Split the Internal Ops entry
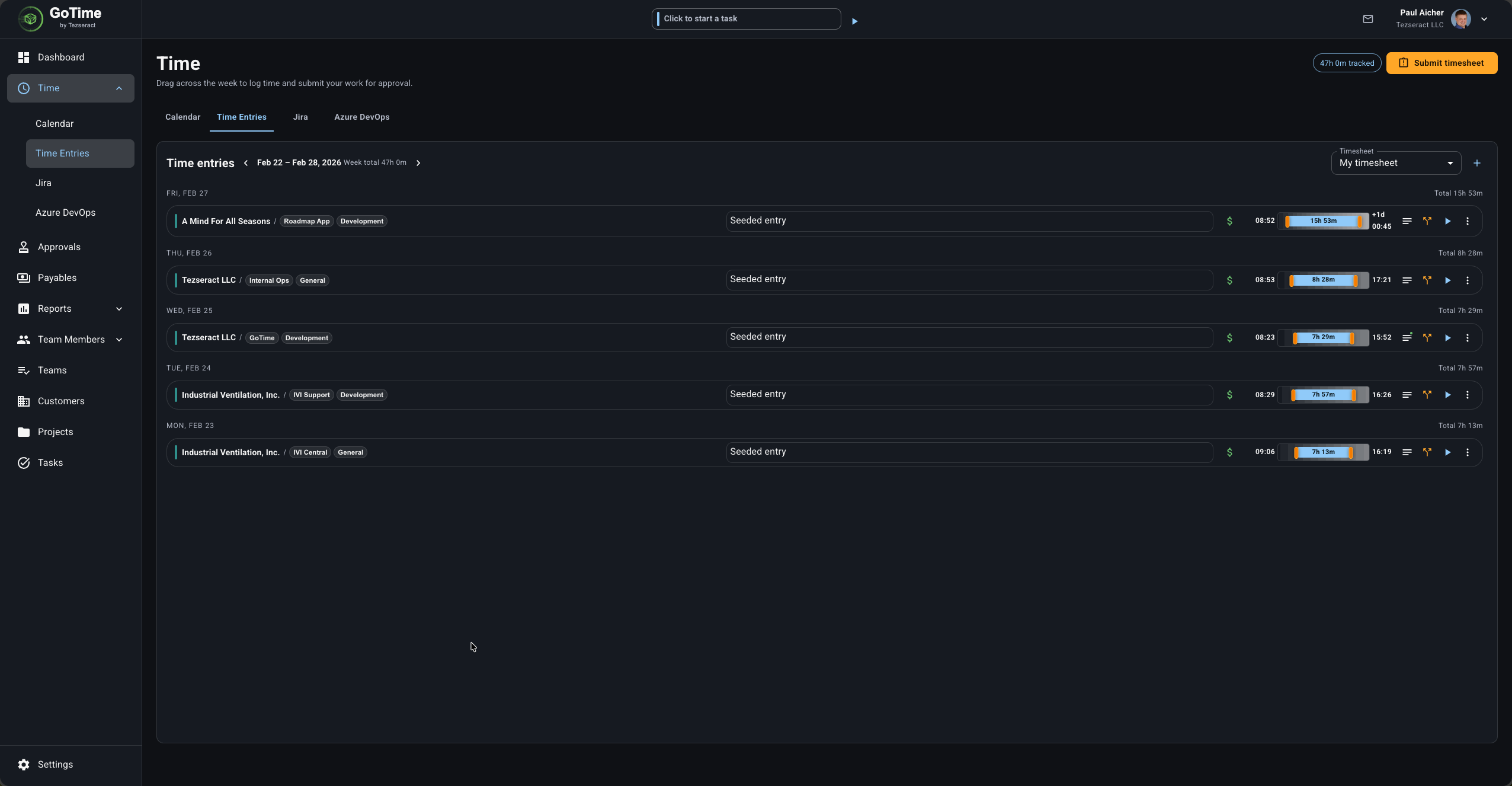The height and width of the screenshot is (786, 1512). tap(1427, 280)
